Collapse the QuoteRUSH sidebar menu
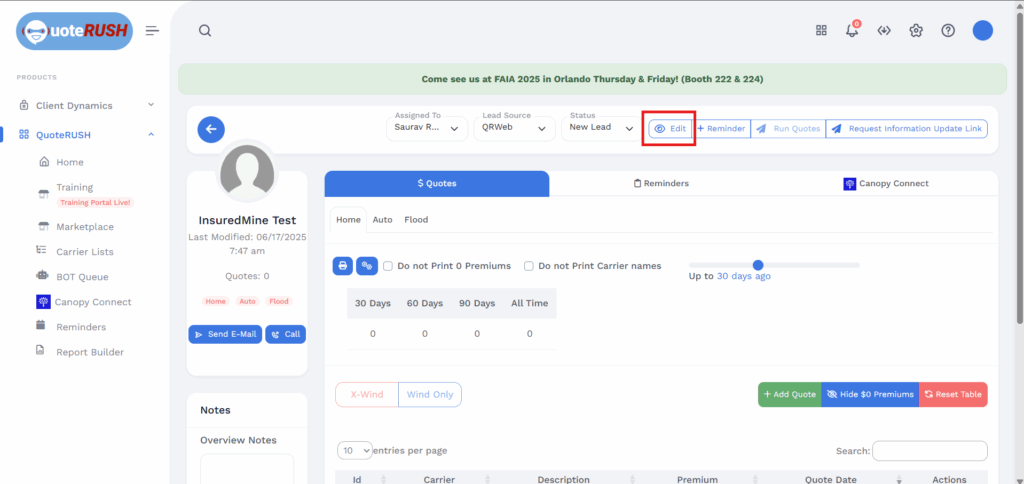The width and height of the screenshot is (1024, 484). pyautogui.click(x=86, y=135)
